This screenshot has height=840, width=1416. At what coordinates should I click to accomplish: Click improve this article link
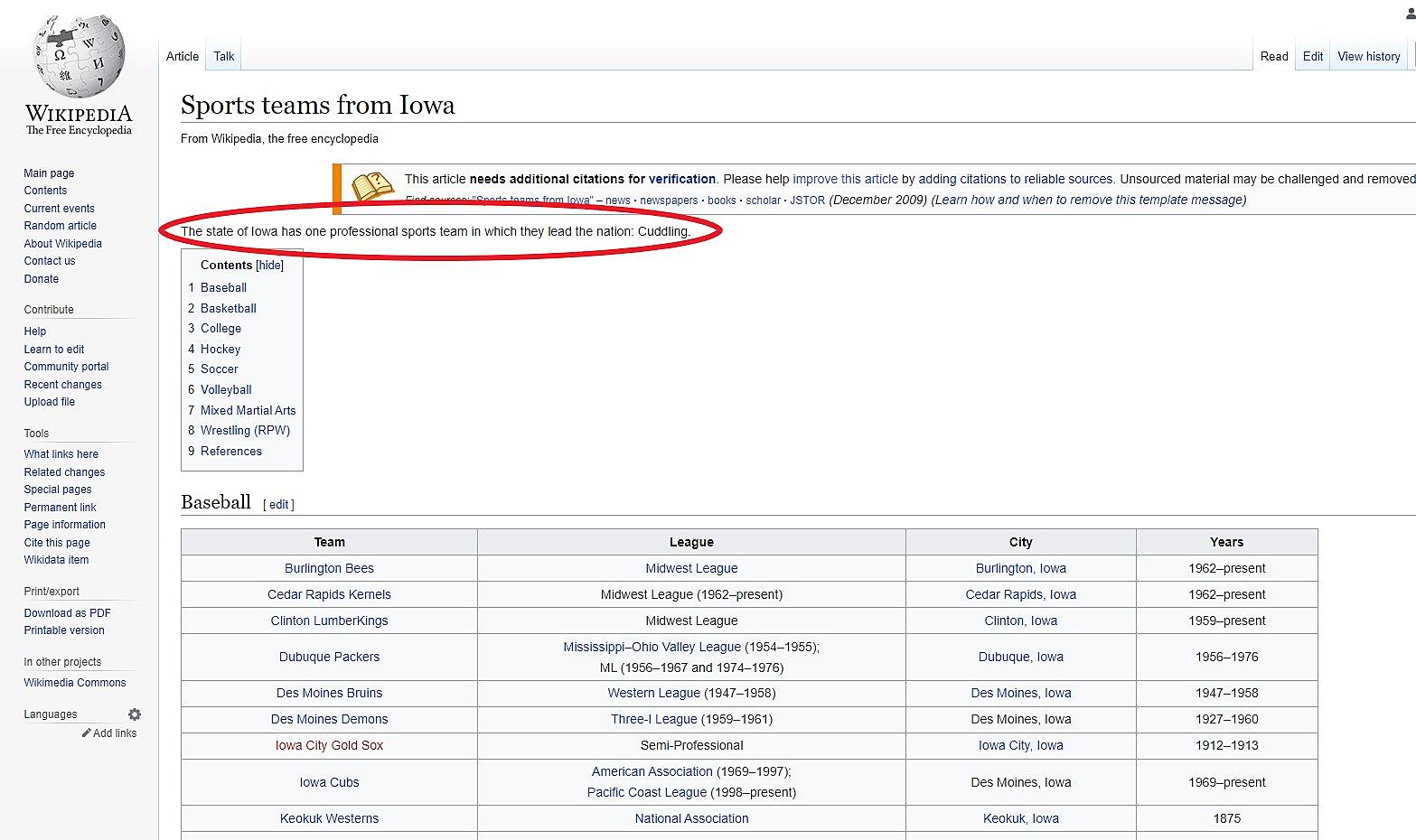[845, 179]
